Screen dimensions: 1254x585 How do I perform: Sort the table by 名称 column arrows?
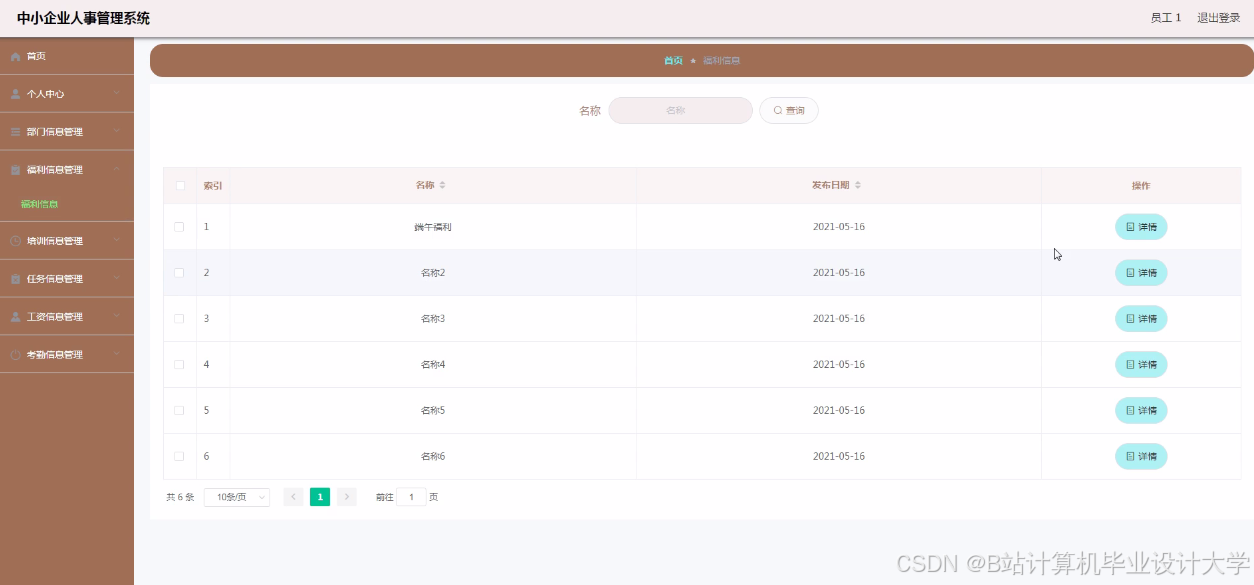442,186
